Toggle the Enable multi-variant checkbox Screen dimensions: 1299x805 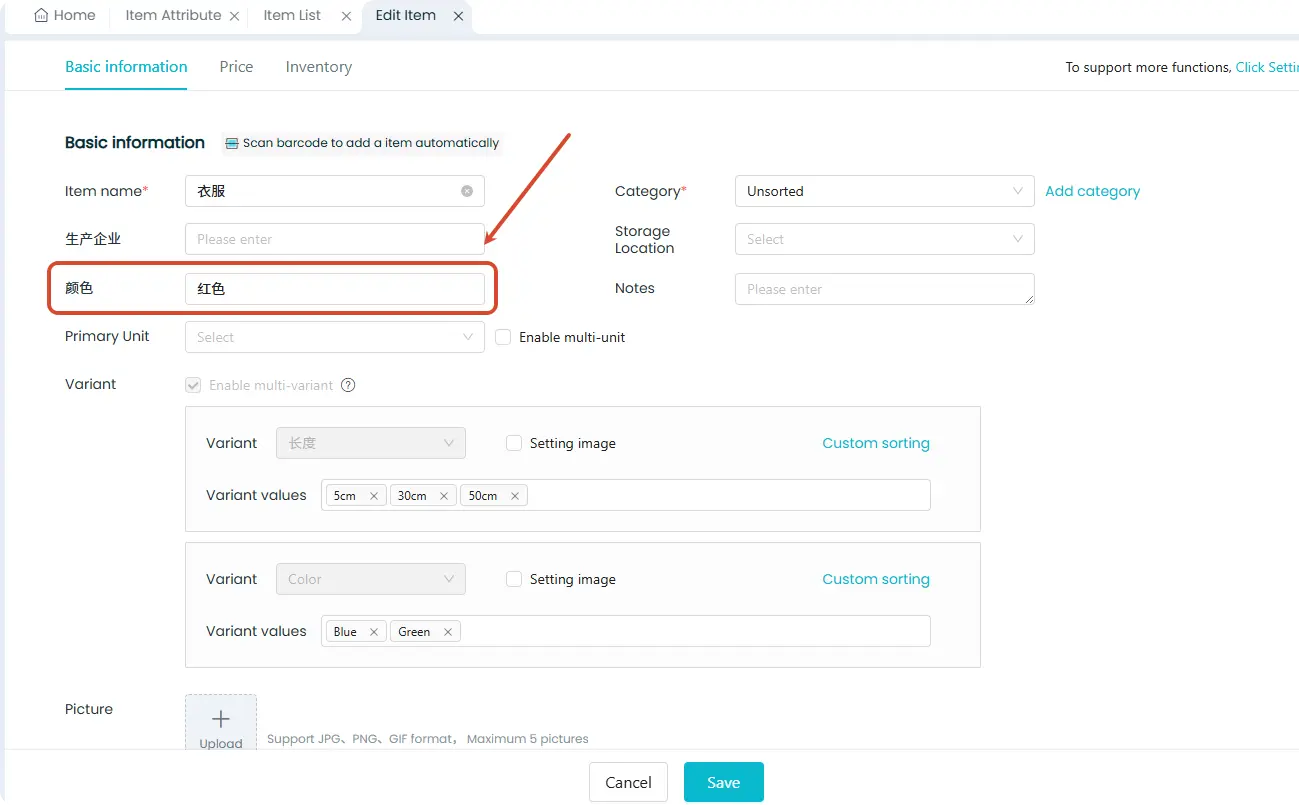point(193,385)
